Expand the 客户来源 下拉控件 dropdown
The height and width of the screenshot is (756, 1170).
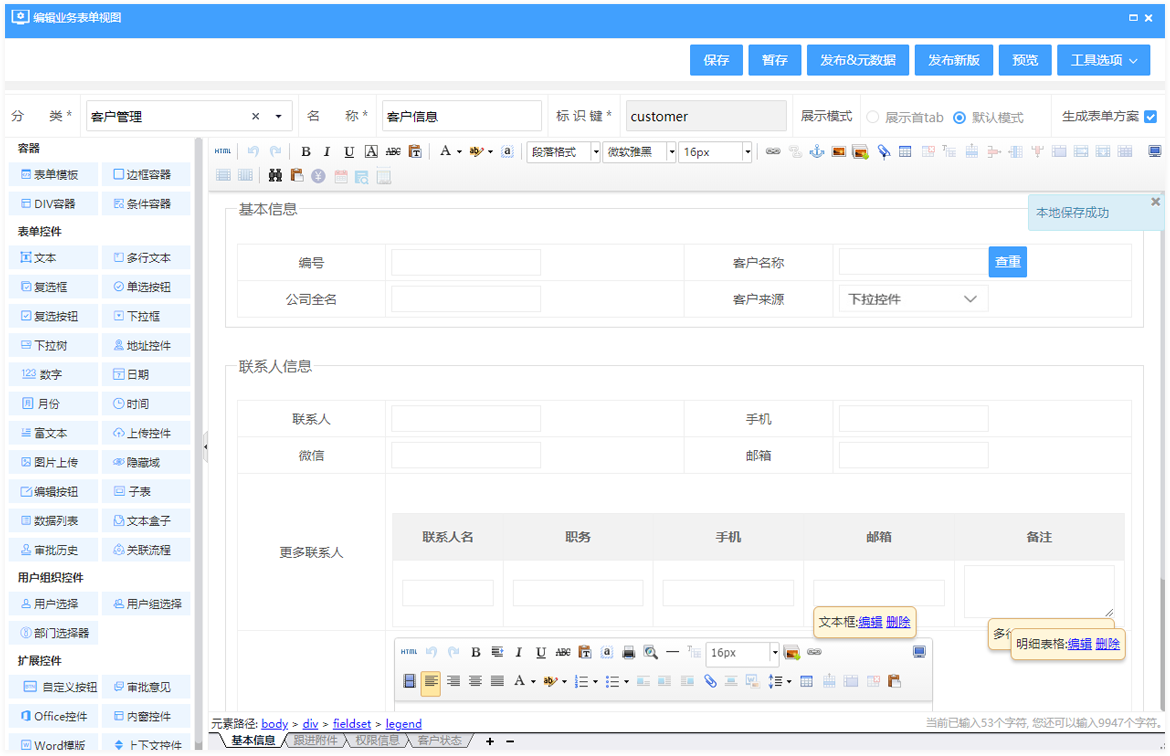(913, 299)
